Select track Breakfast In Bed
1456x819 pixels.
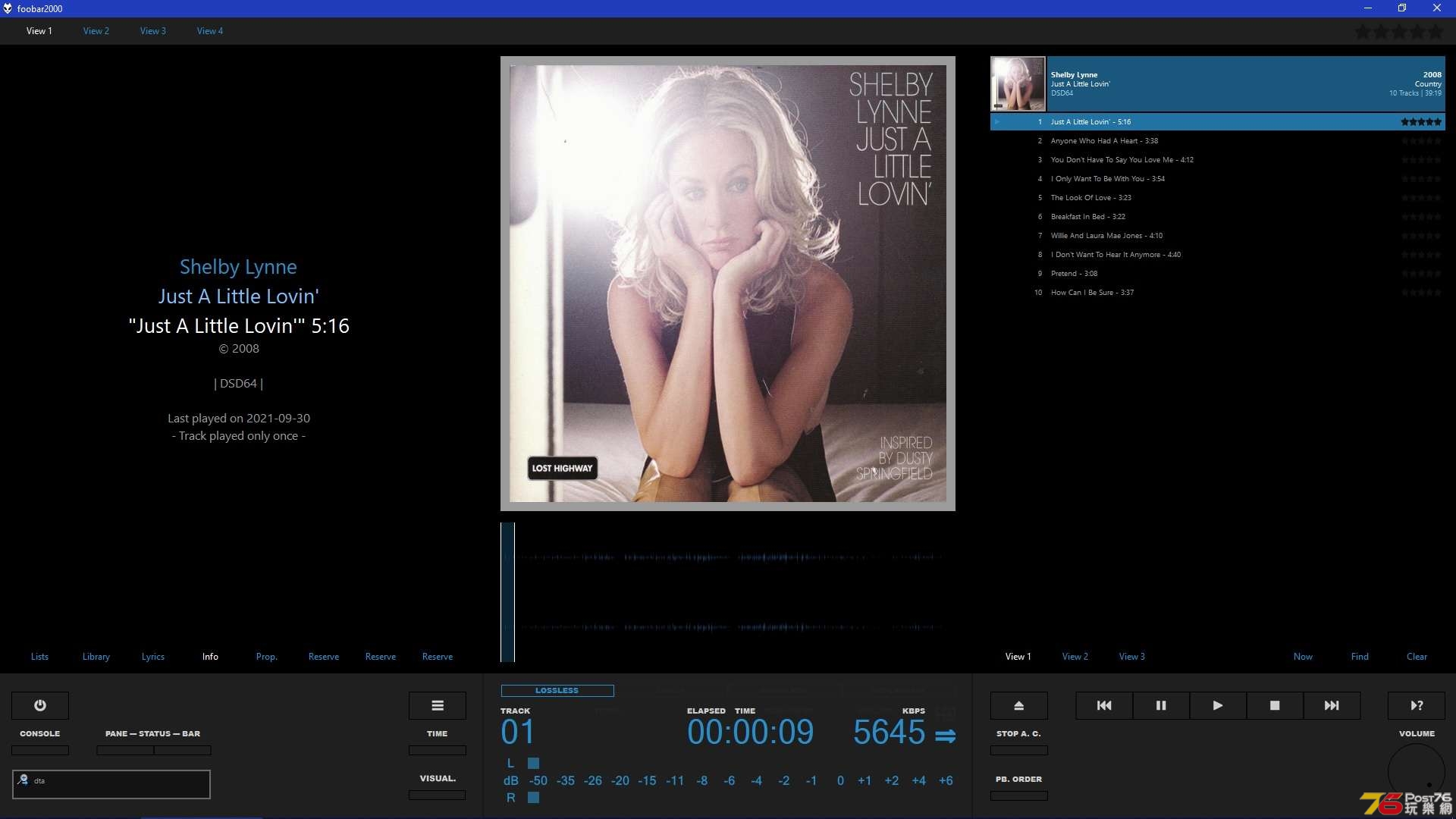(x=1218, y=217)
